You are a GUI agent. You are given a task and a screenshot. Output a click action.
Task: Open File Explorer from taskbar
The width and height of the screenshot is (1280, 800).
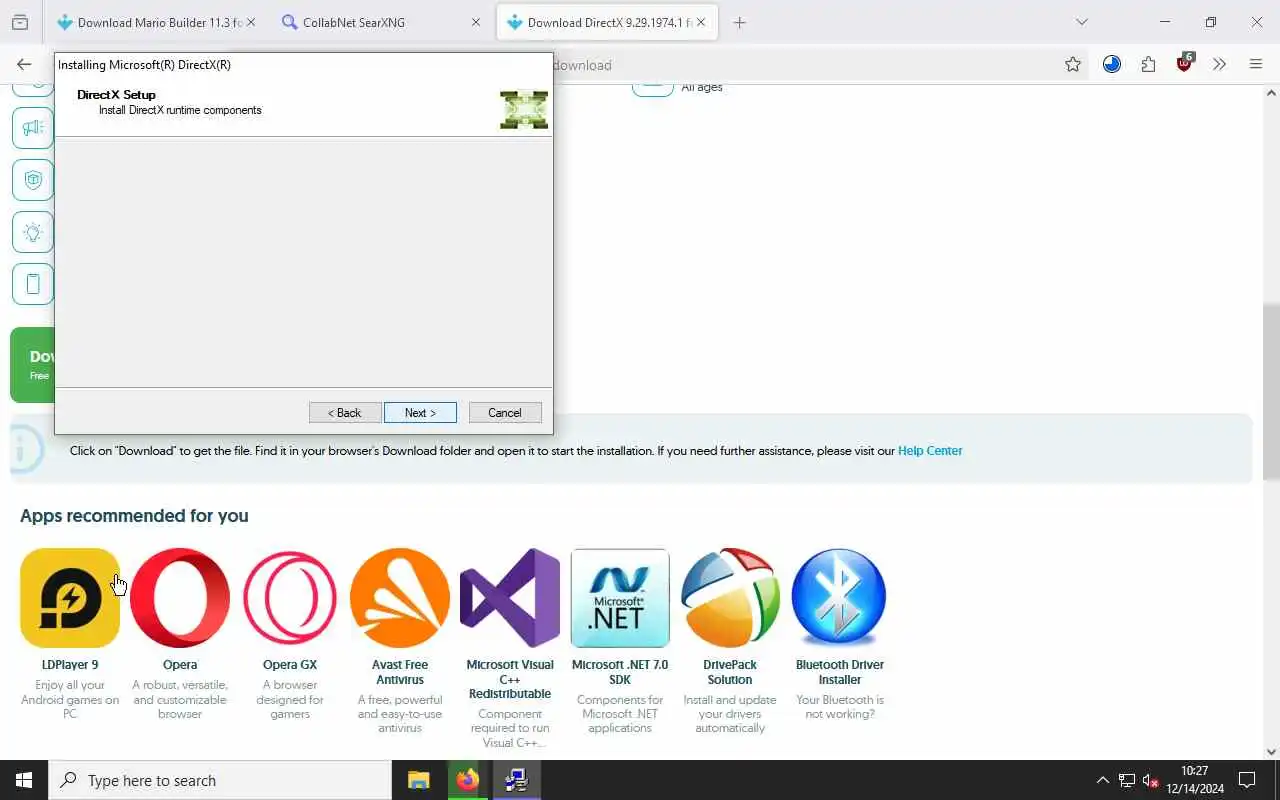tap(418, 780)
